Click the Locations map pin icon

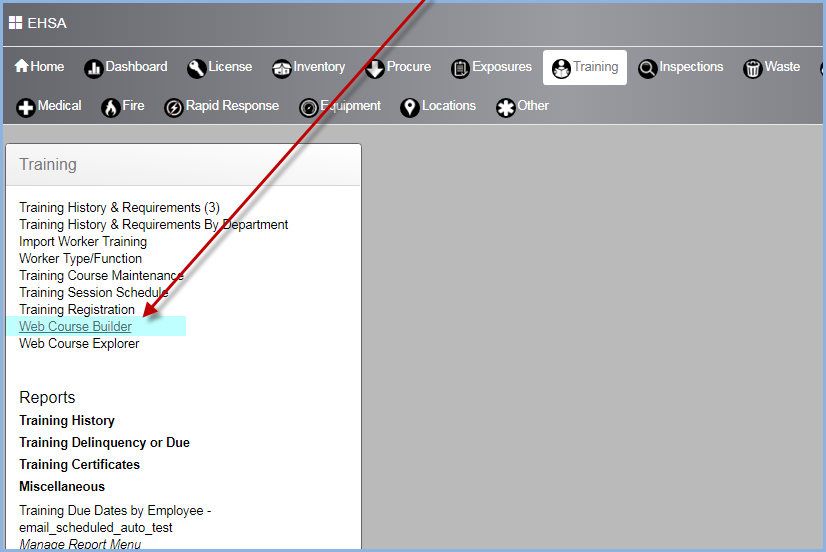[x=410, y=107]
